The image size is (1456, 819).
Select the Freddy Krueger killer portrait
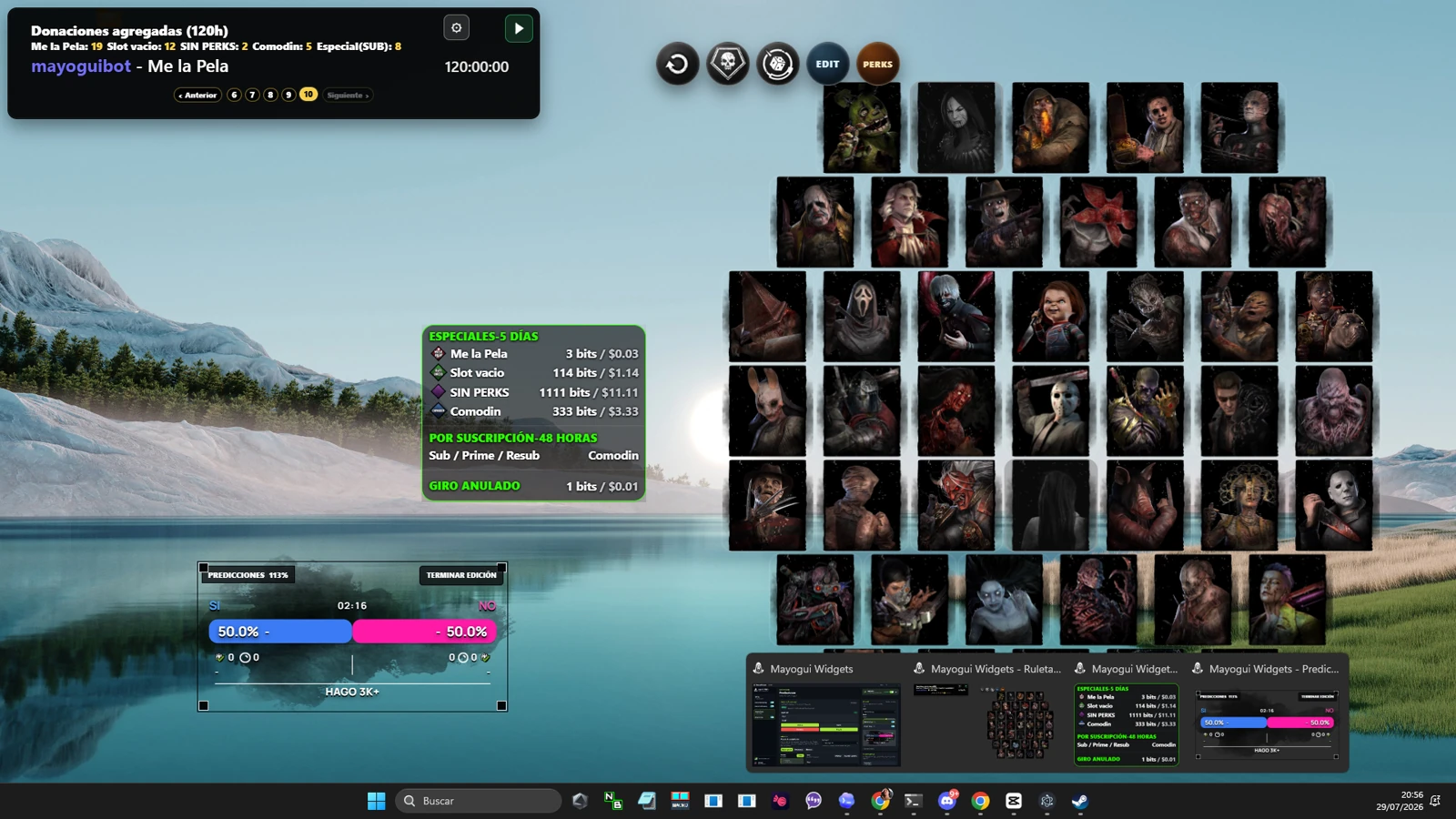click(x=767, y=505)
